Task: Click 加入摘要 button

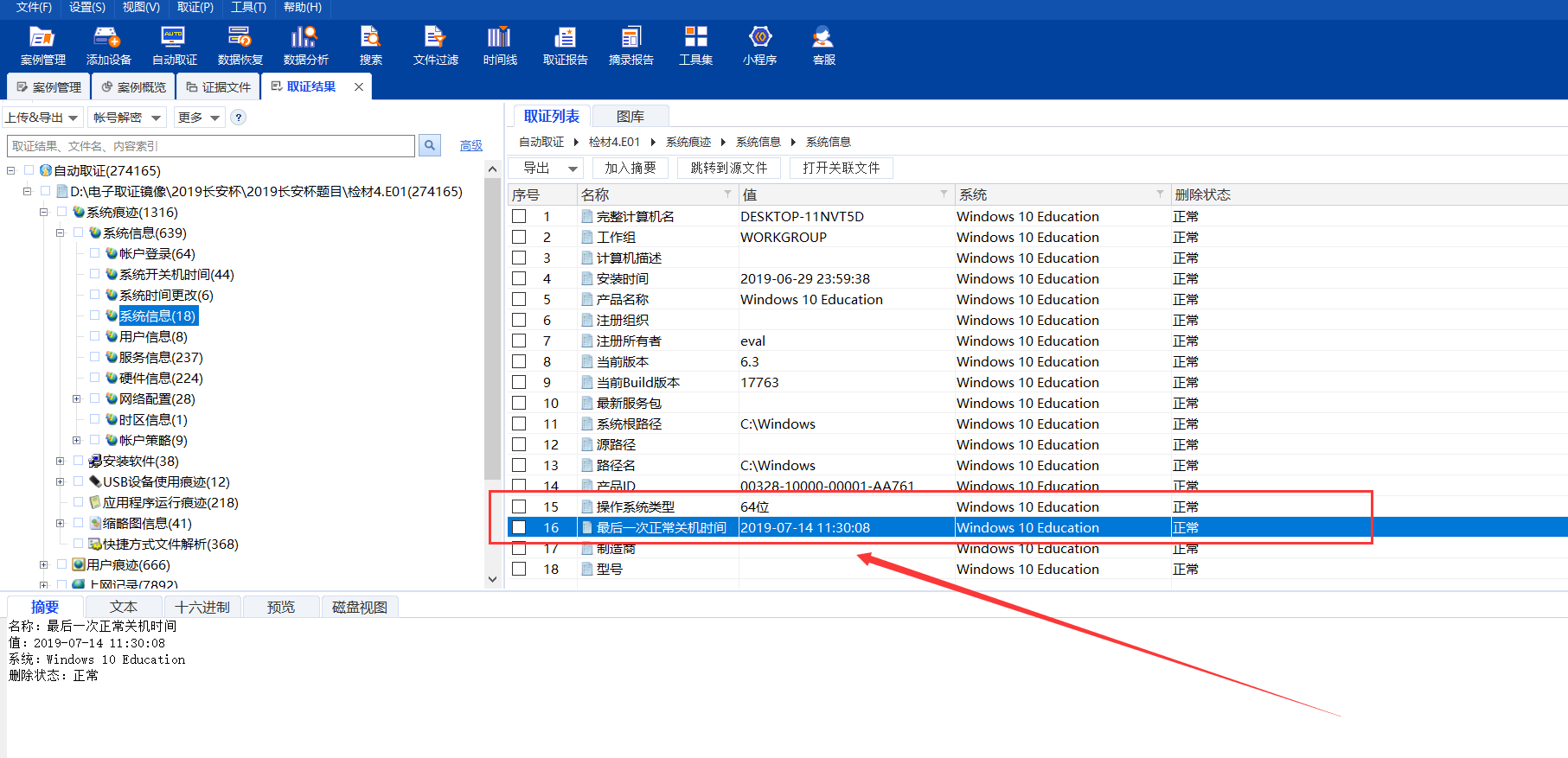Action: click(x=630, y=168)
